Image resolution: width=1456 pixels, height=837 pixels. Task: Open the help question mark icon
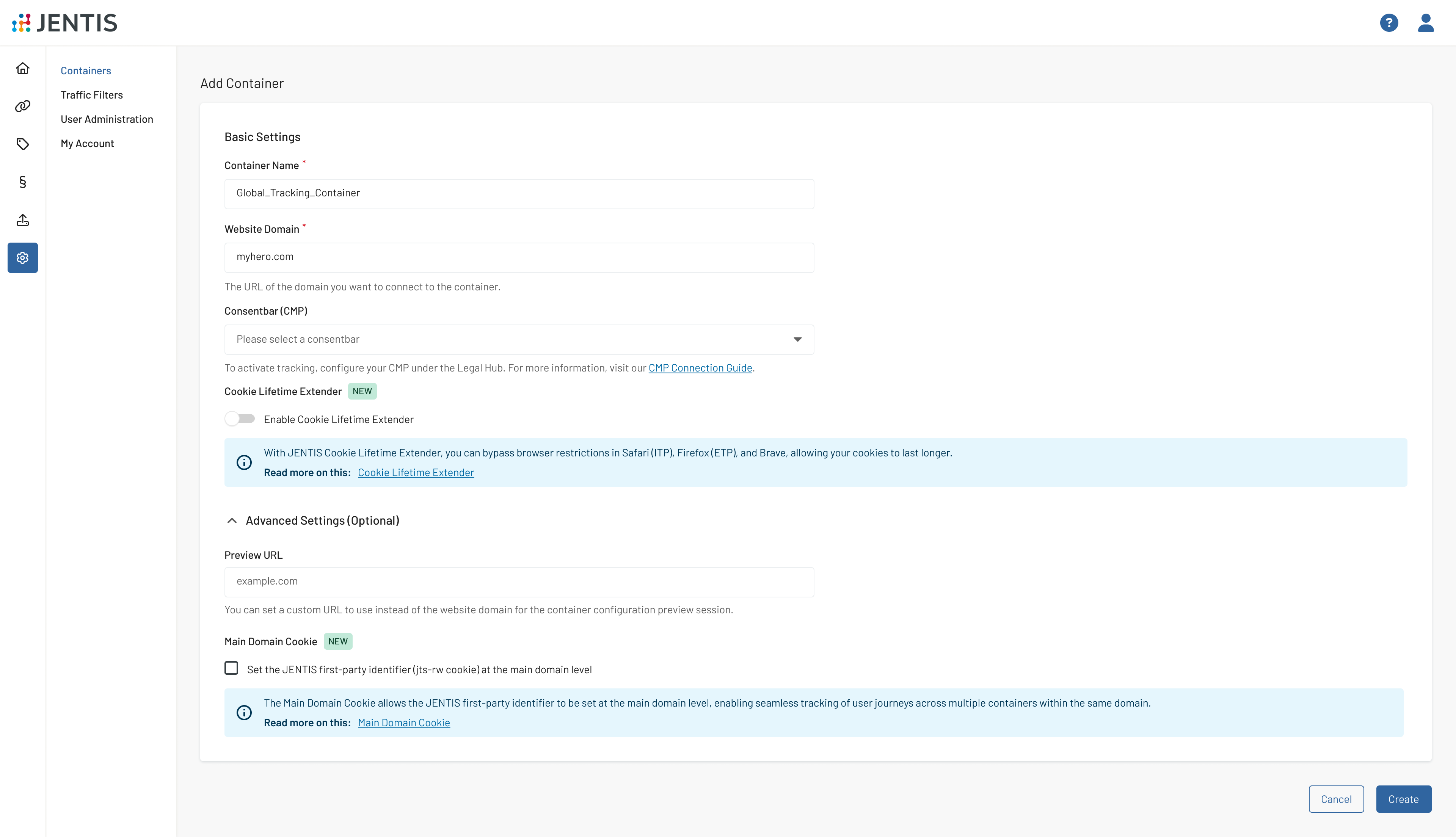[1389, 22]
